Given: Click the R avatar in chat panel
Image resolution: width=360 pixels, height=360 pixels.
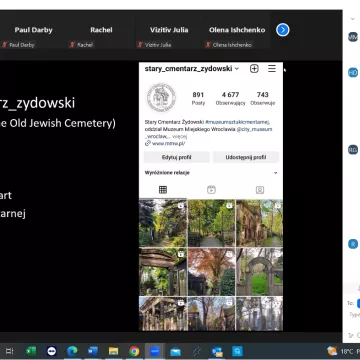Looking at the screenshot, I should 353,244.
